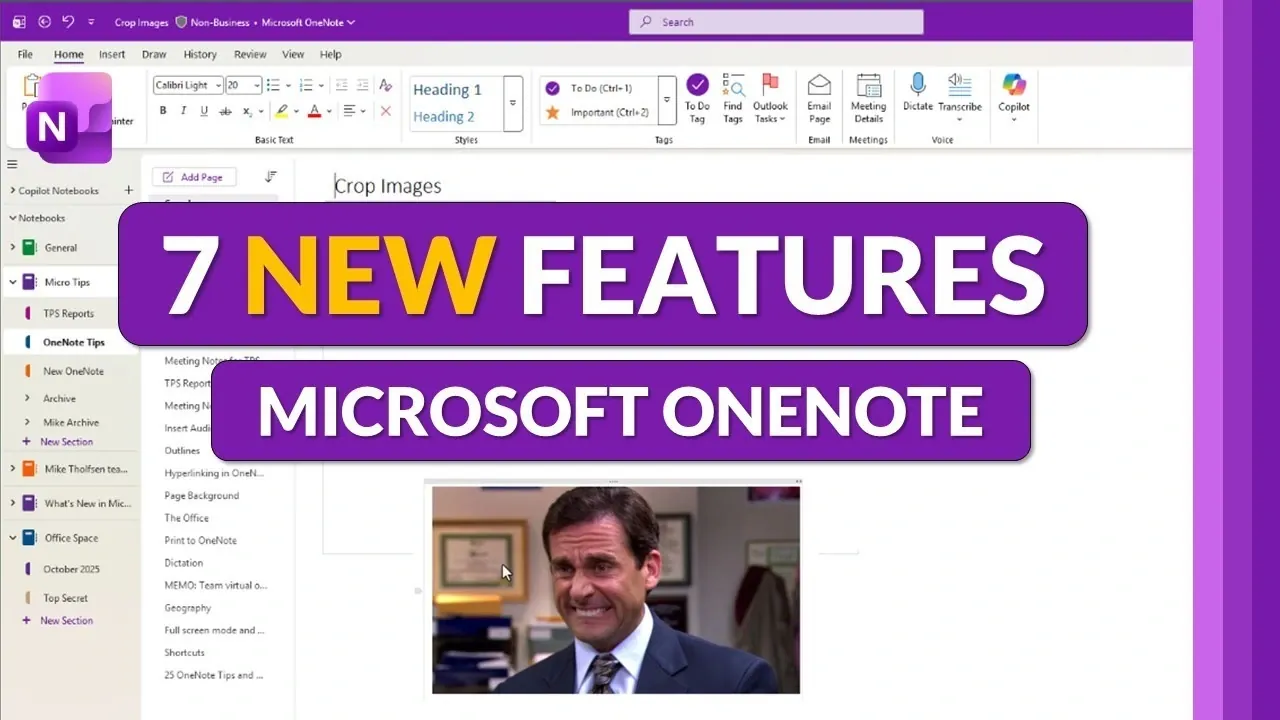Switch to the Draw ribbon tab
Image resolution: width=1280 pixels, height=720 pixels.
(154, 54)
